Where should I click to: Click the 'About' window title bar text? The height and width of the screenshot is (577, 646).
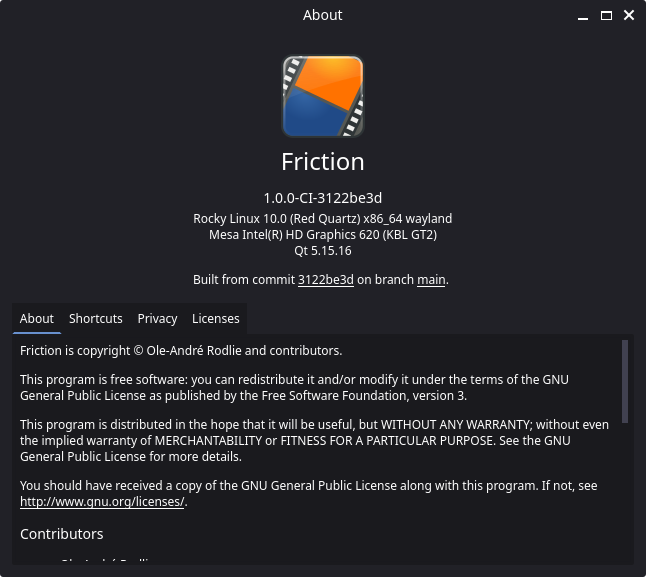pos(322,15)
